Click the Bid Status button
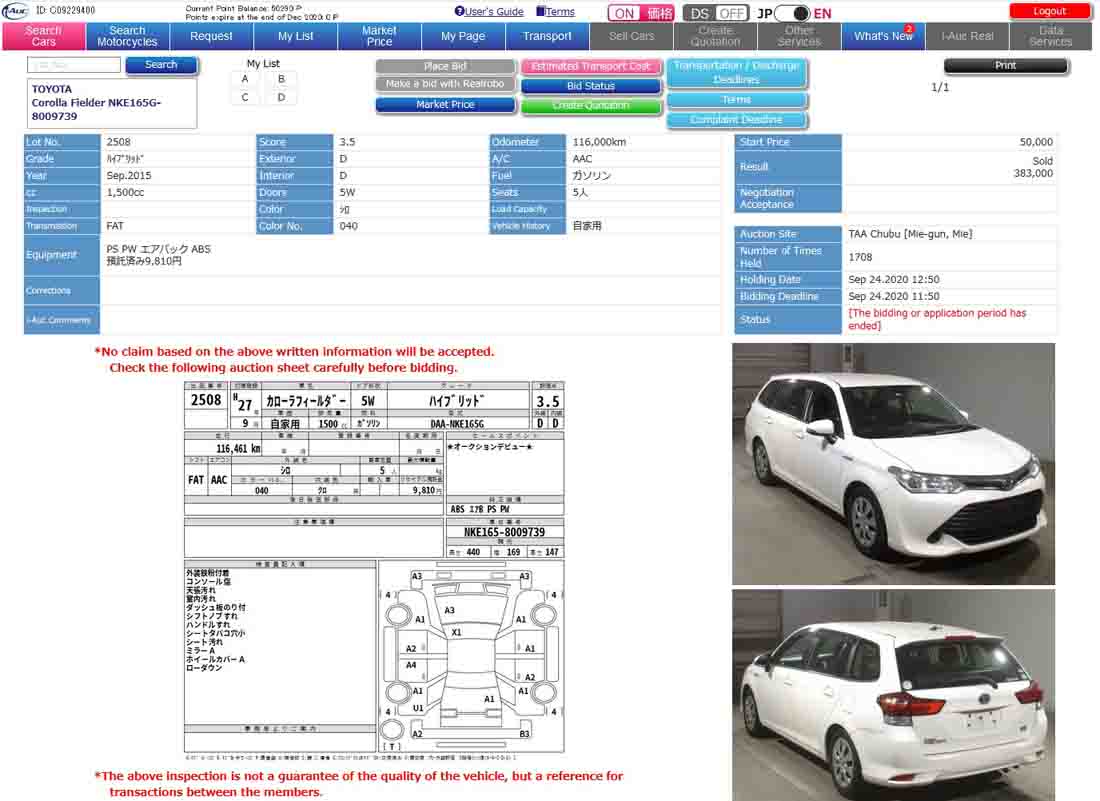This screenshot has height=801, width=1100. pyautogui.click(x=591, y=86)
